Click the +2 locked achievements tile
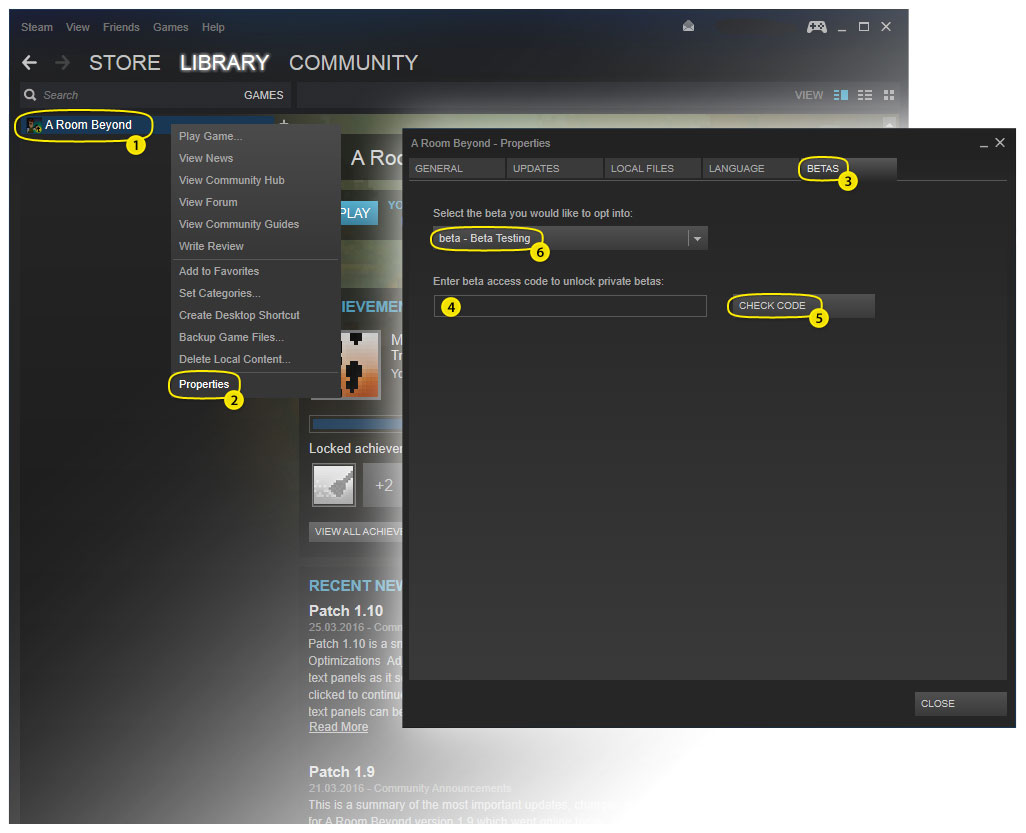Image resolution: width=1026 pixels, height=833 pixels. [x=383, y=485]
